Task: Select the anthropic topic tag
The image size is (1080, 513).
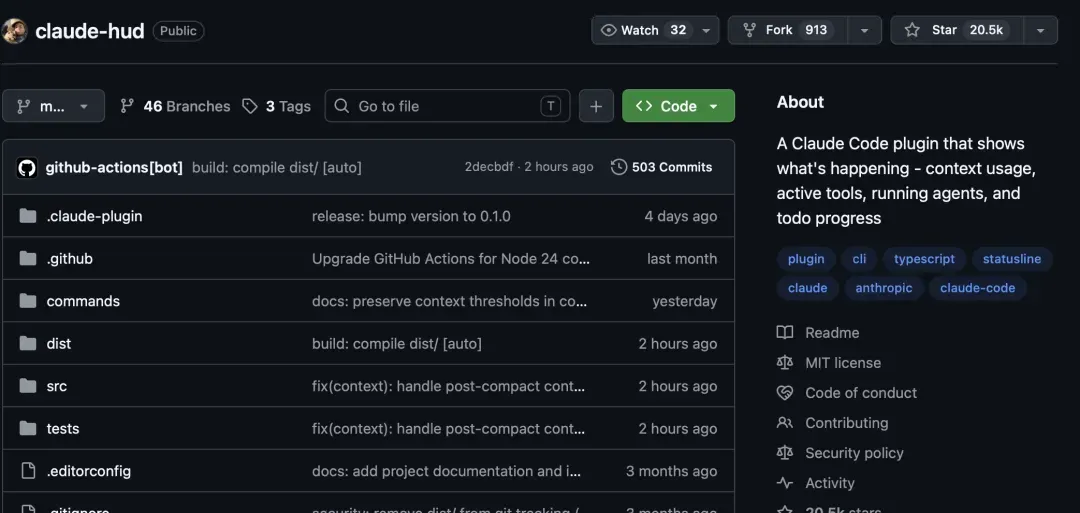Action: [x=884, y=288]
